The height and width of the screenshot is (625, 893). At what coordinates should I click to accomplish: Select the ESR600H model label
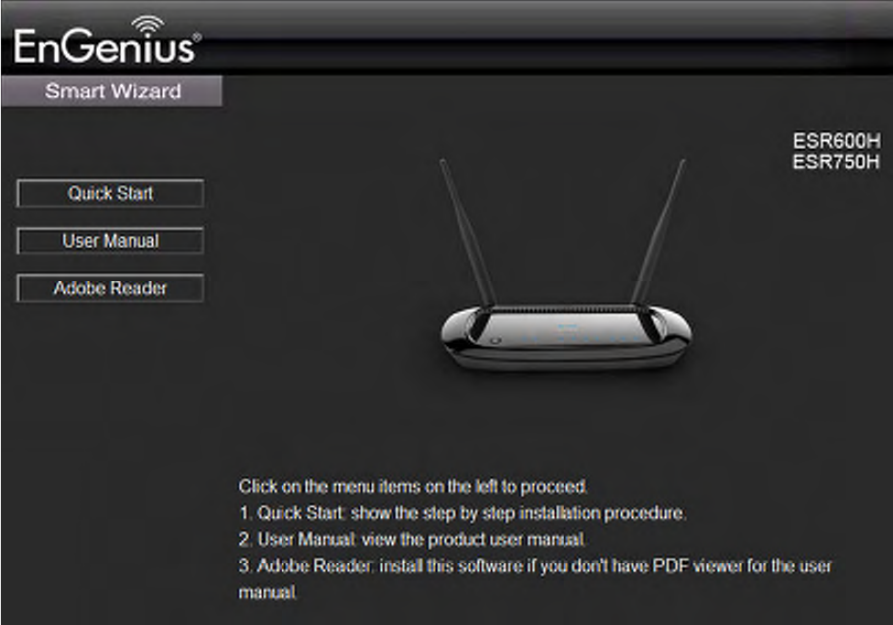tap(836, 141)
